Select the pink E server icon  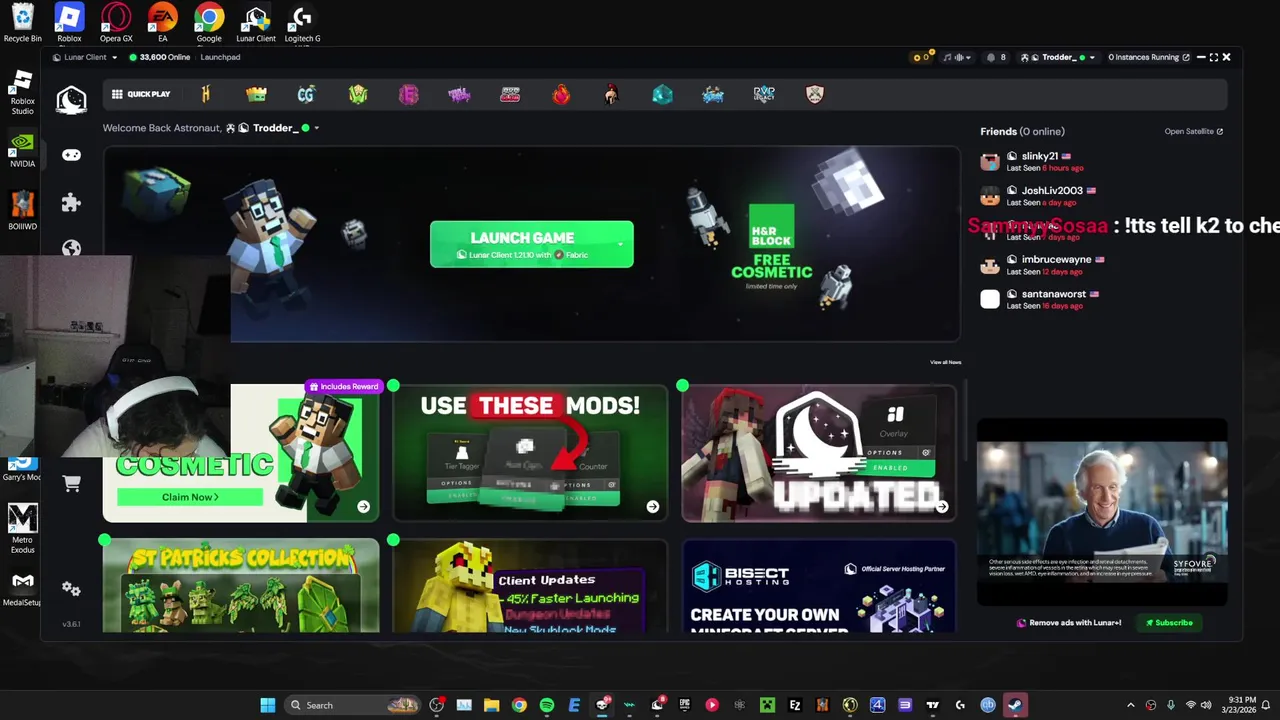click(408, 94)
